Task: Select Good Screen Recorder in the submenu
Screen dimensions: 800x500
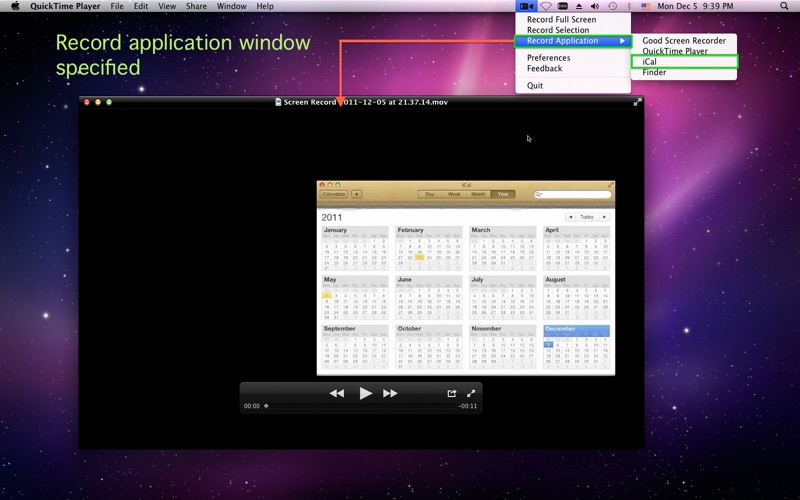Action: [x=684, y=40]
